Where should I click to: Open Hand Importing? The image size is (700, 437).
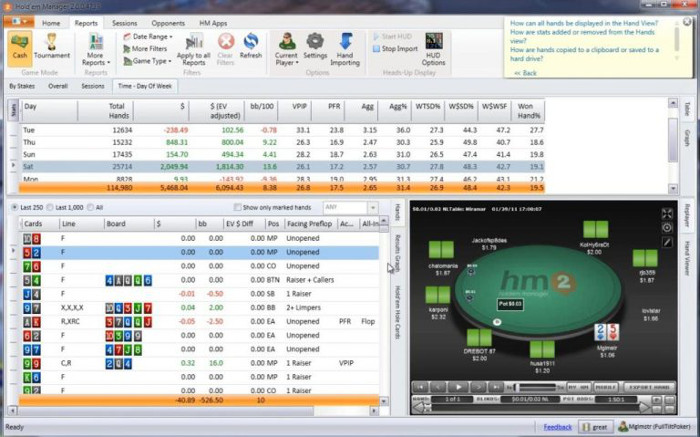tap(345, 46)
